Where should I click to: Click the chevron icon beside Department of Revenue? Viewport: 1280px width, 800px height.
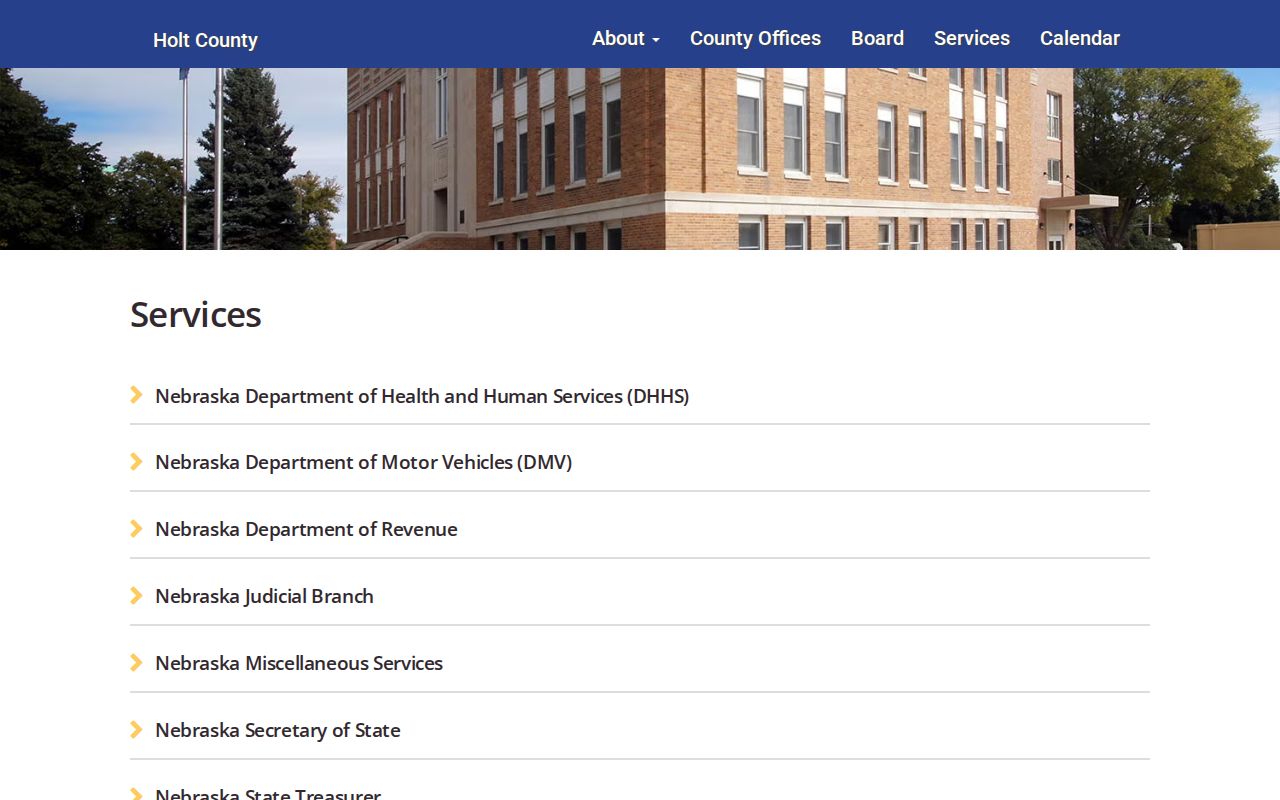point(136,528)
